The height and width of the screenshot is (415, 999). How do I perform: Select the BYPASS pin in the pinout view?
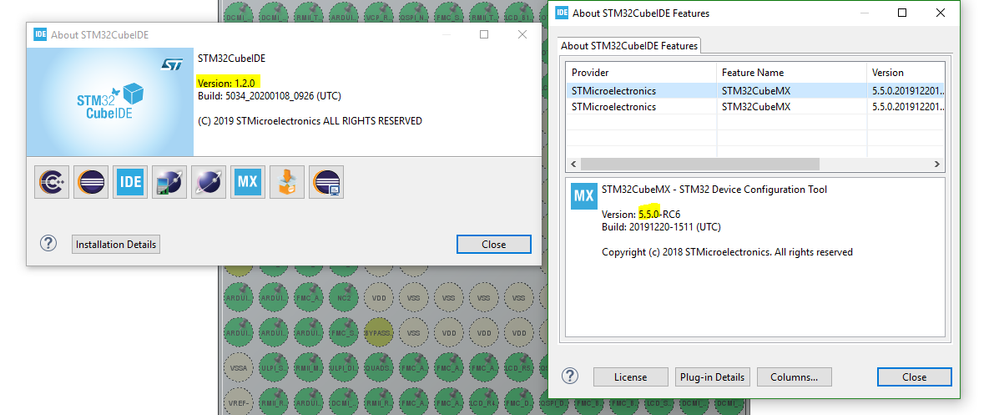point(378,333)
